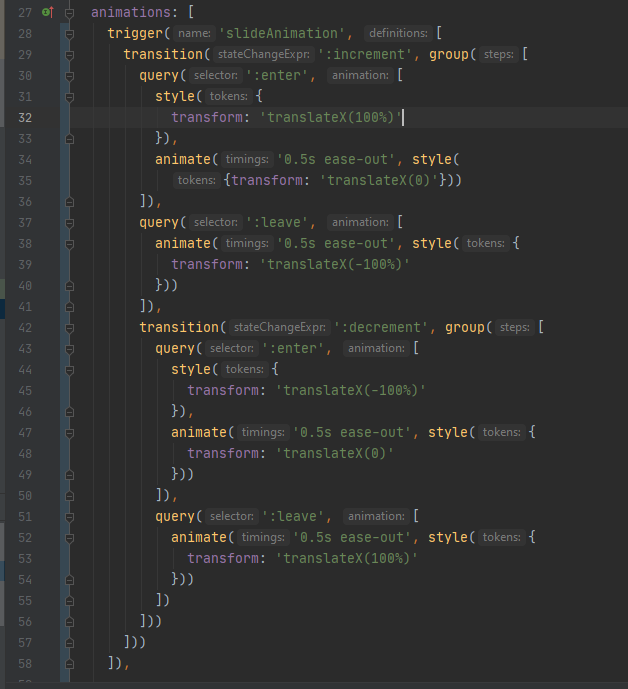Fold the ':leave' query on line 51
The height and width of the screenshot is (689, 628).
pos(69,517)
